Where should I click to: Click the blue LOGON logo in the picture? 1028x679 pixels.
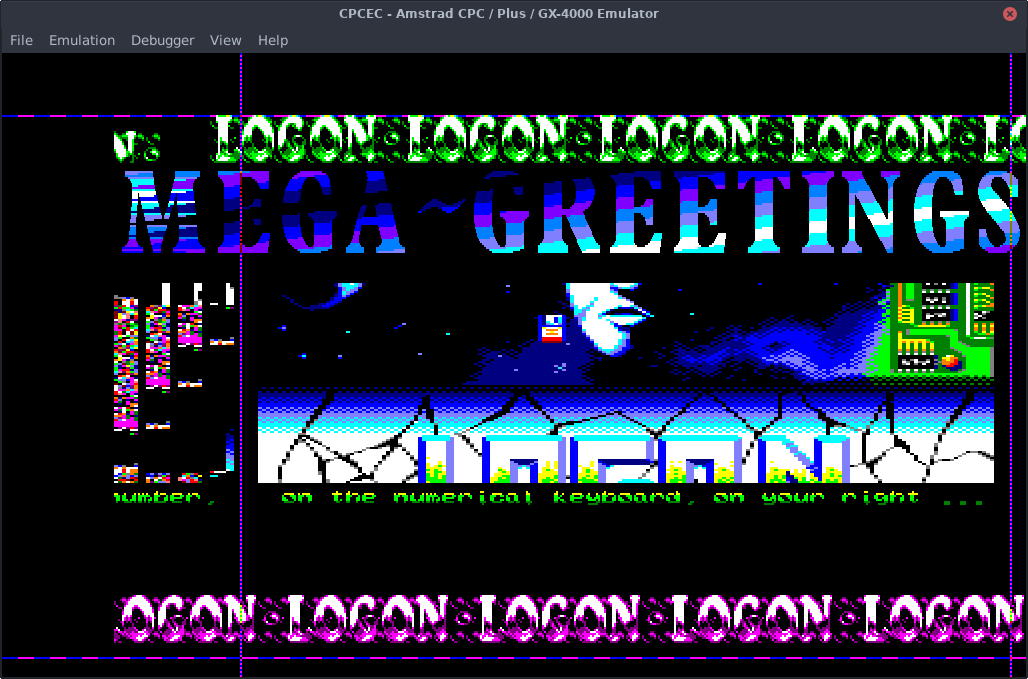pos(634,459)
